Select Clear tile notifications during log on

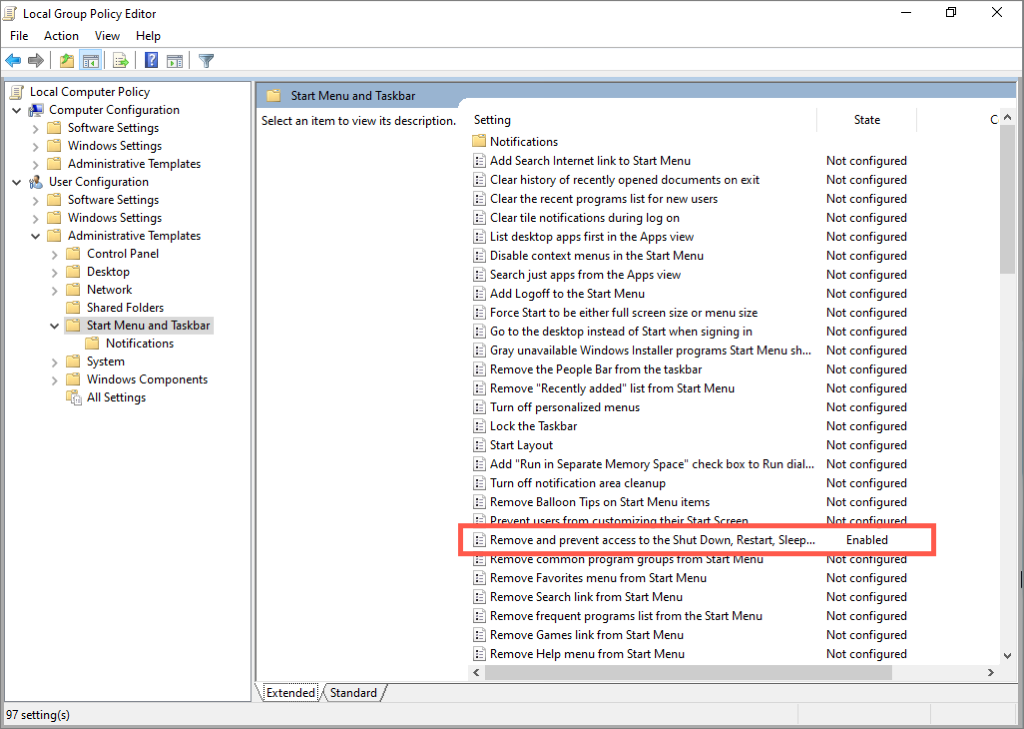[x=584, y=218]
